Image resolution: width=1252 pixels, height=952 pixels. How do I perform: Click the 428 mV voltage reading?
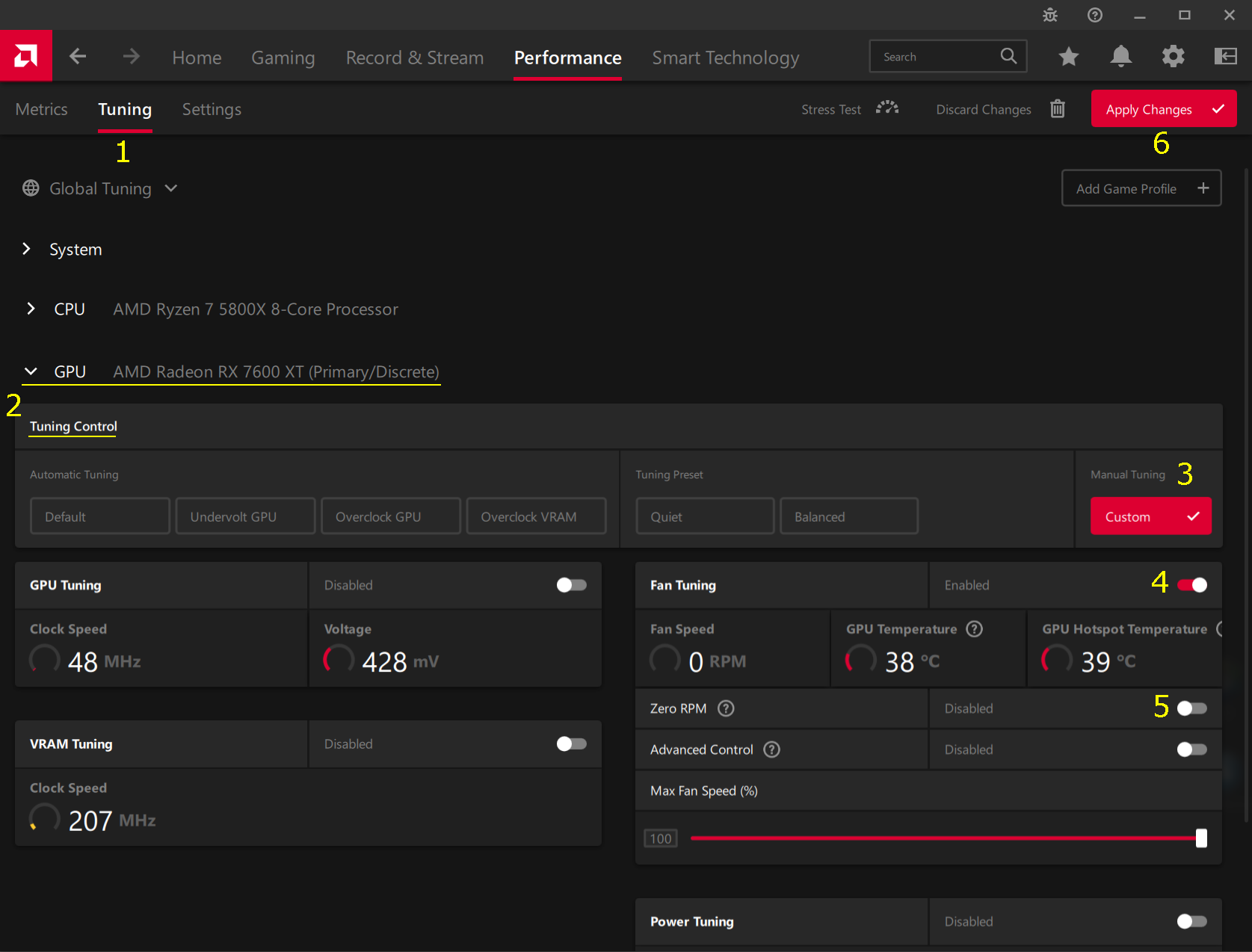401,661
